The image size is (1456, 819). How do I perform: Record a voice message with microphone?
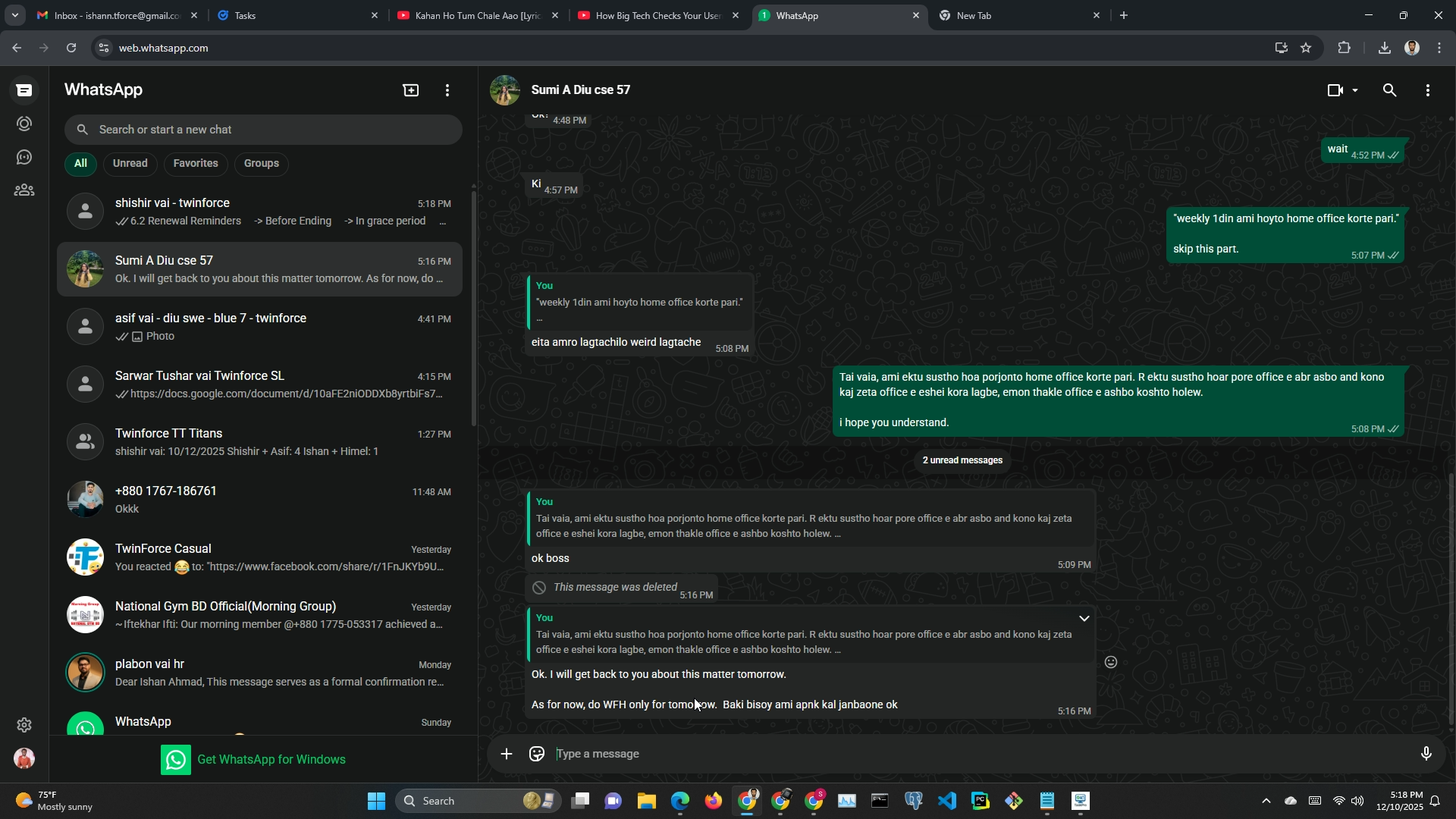[1426, 754]
